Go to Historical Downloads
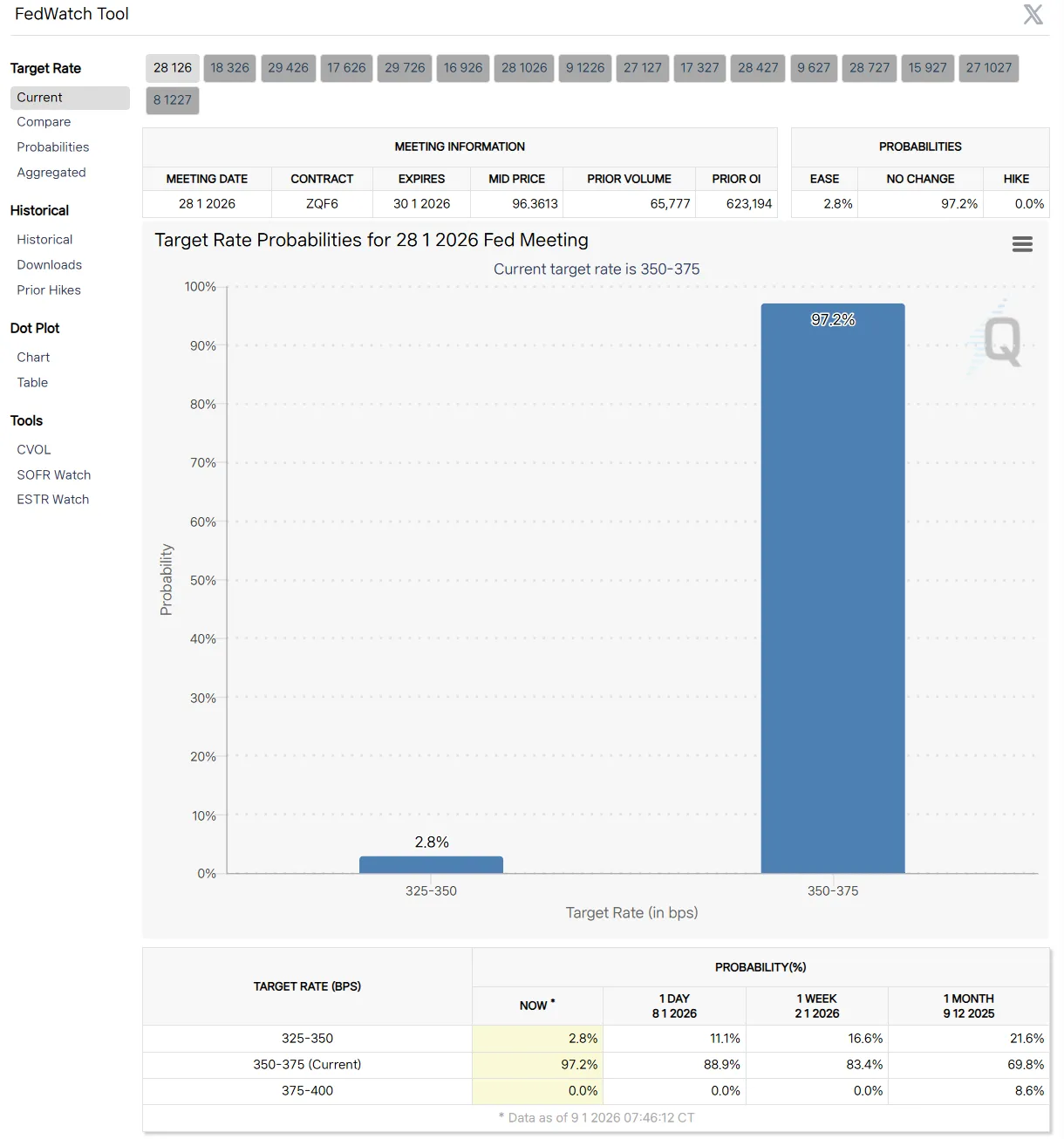Viewport: 1064px width, 1139px height. pyautogui.click(x=50, y=265)
